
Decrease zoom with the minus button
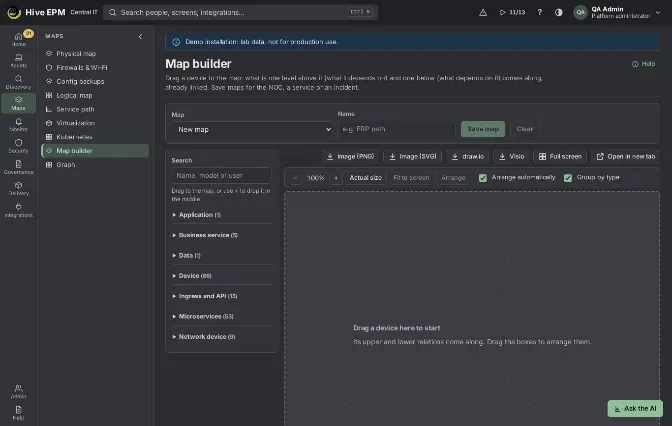click(x=295, y=178)
